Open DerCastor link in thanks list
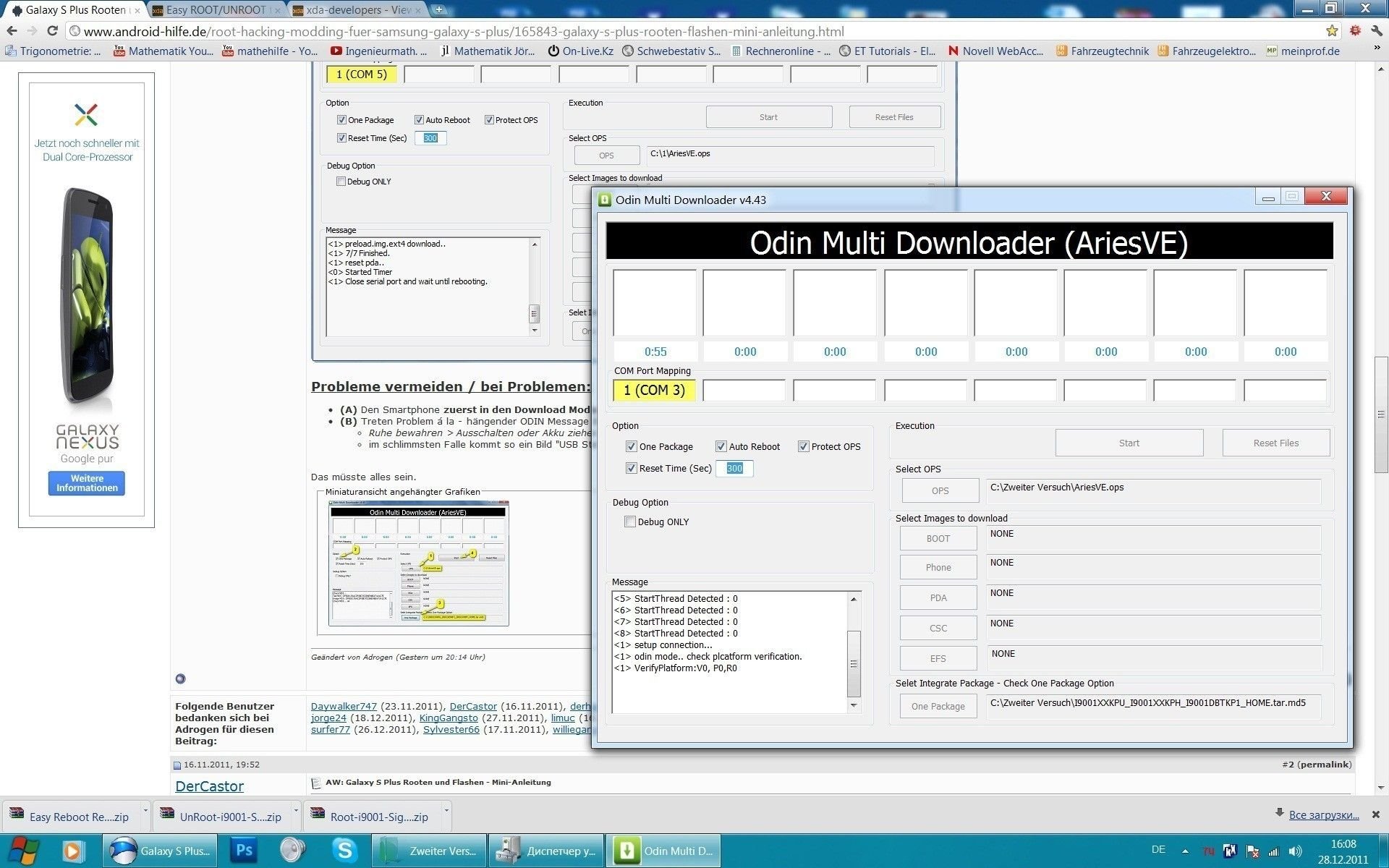 [x=473, y=706]
